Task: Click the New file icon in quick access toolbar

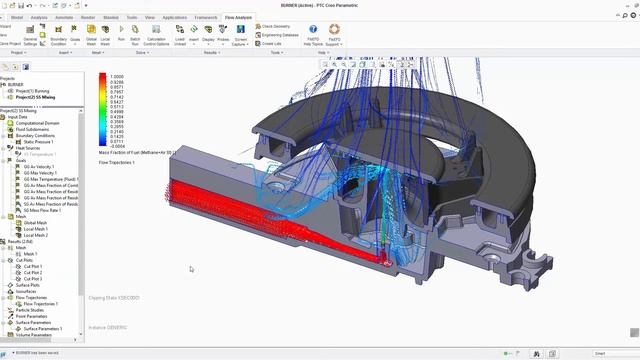Action: (x=3, y=5)
